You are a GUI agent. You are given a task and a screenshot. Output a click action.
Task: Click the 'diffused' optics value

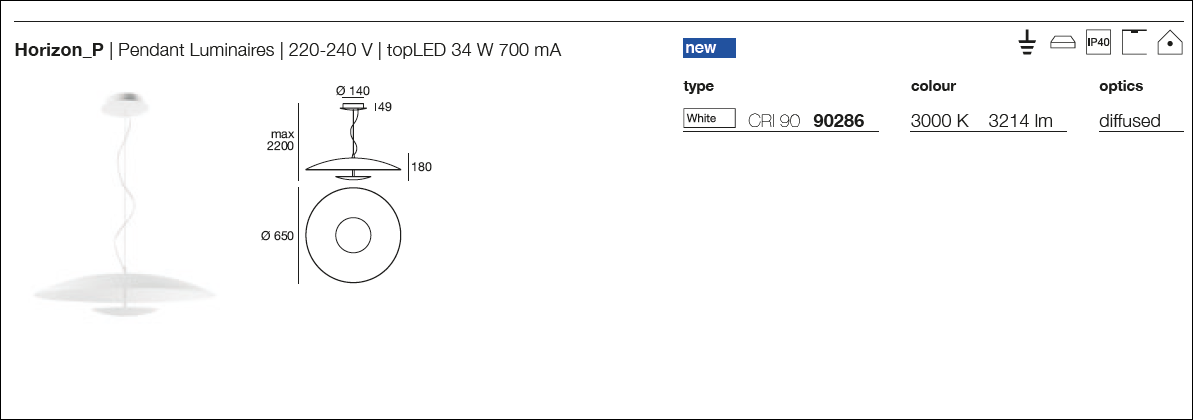pyautogui.click(x=1130, y=120)
